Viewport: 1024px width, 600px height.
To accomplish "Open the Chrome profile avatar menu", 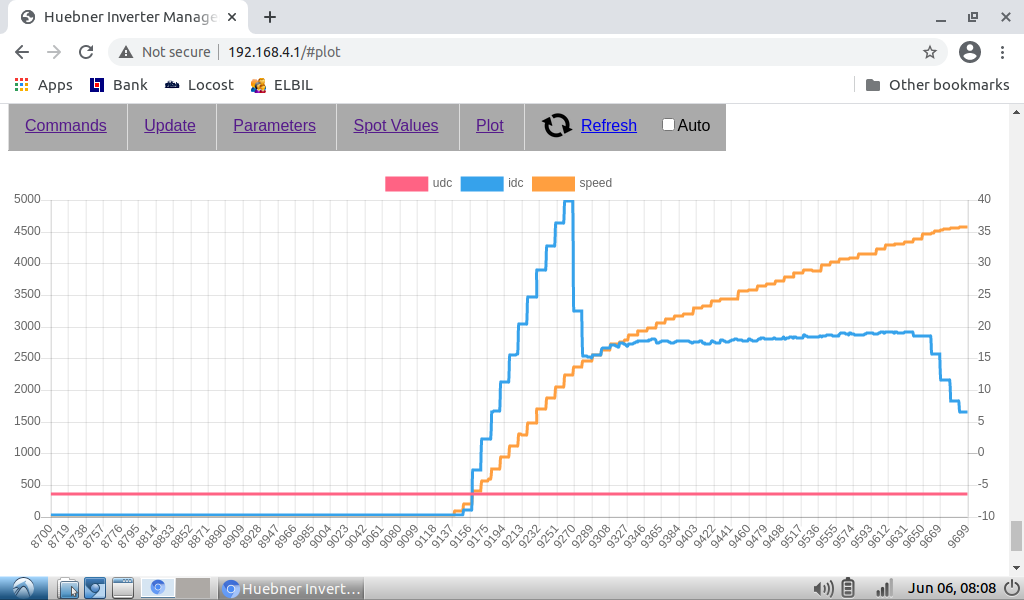I will [x=969, y=52].
